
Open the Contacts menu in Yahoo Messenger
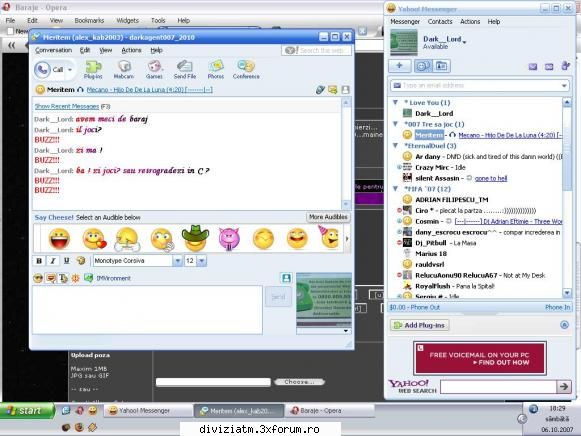tap(440, 21)
